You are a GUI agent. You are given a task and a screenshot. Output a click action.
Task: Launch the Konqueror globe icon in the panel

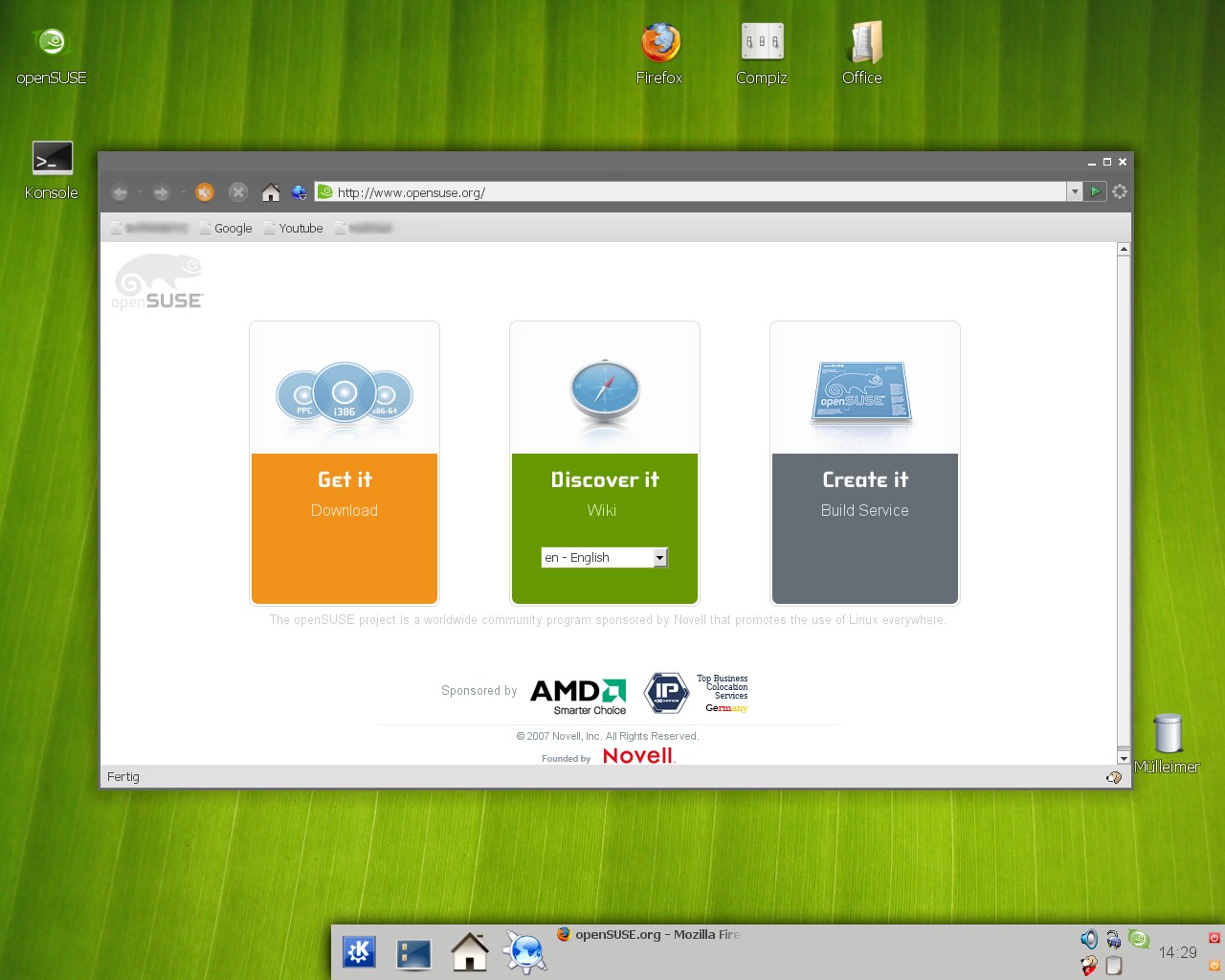[525, 952]
